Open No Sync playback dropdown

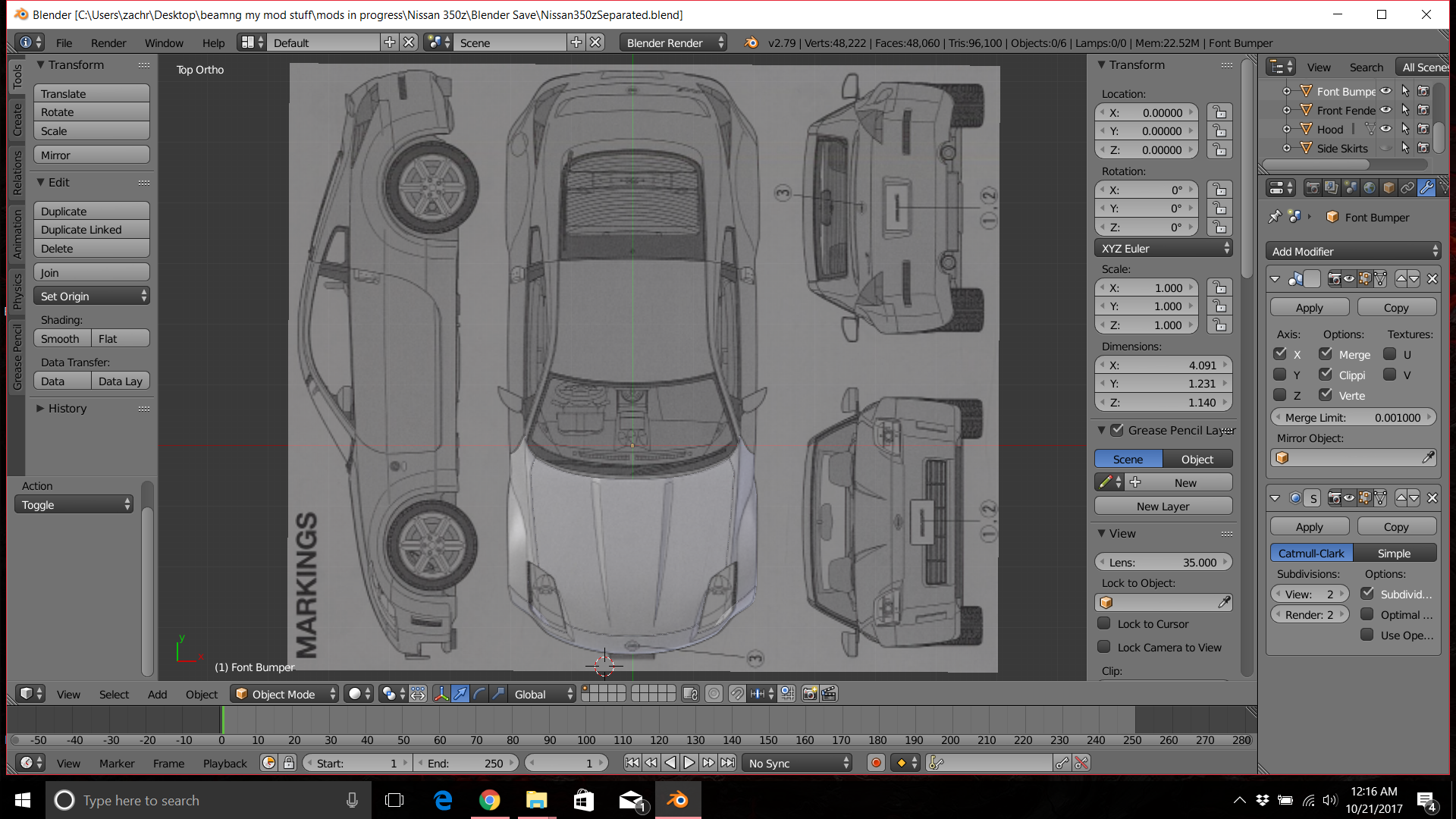point(798,763)
